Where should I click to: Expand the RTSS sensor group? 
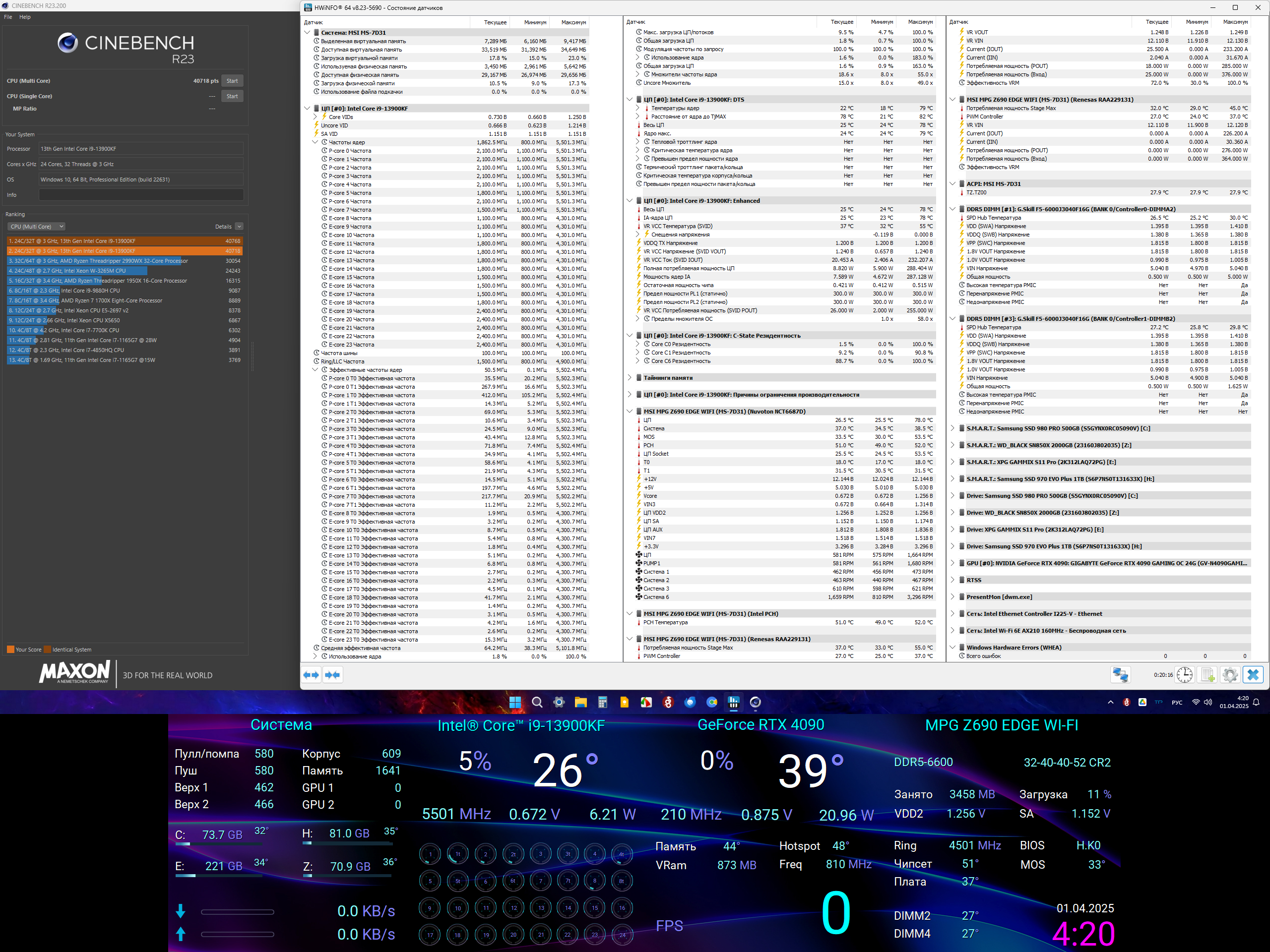coord(952,580)
